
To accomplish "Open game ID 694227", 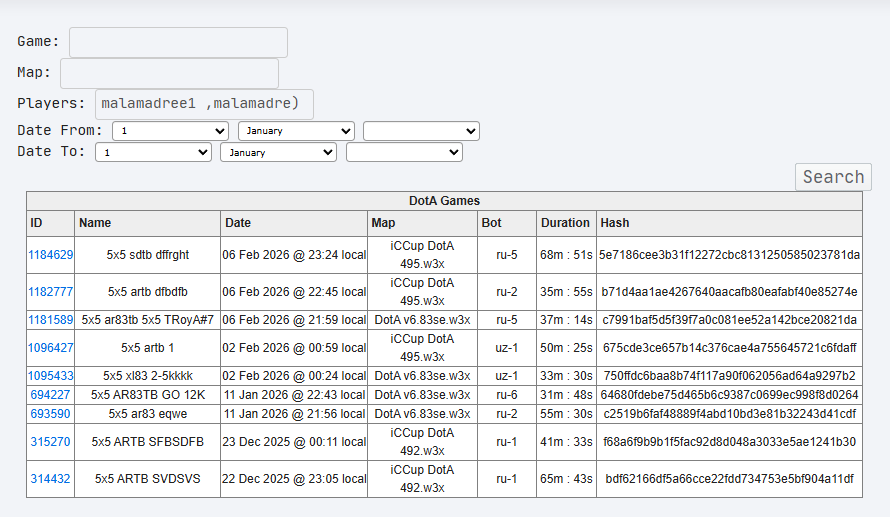I will coord(51,395).
